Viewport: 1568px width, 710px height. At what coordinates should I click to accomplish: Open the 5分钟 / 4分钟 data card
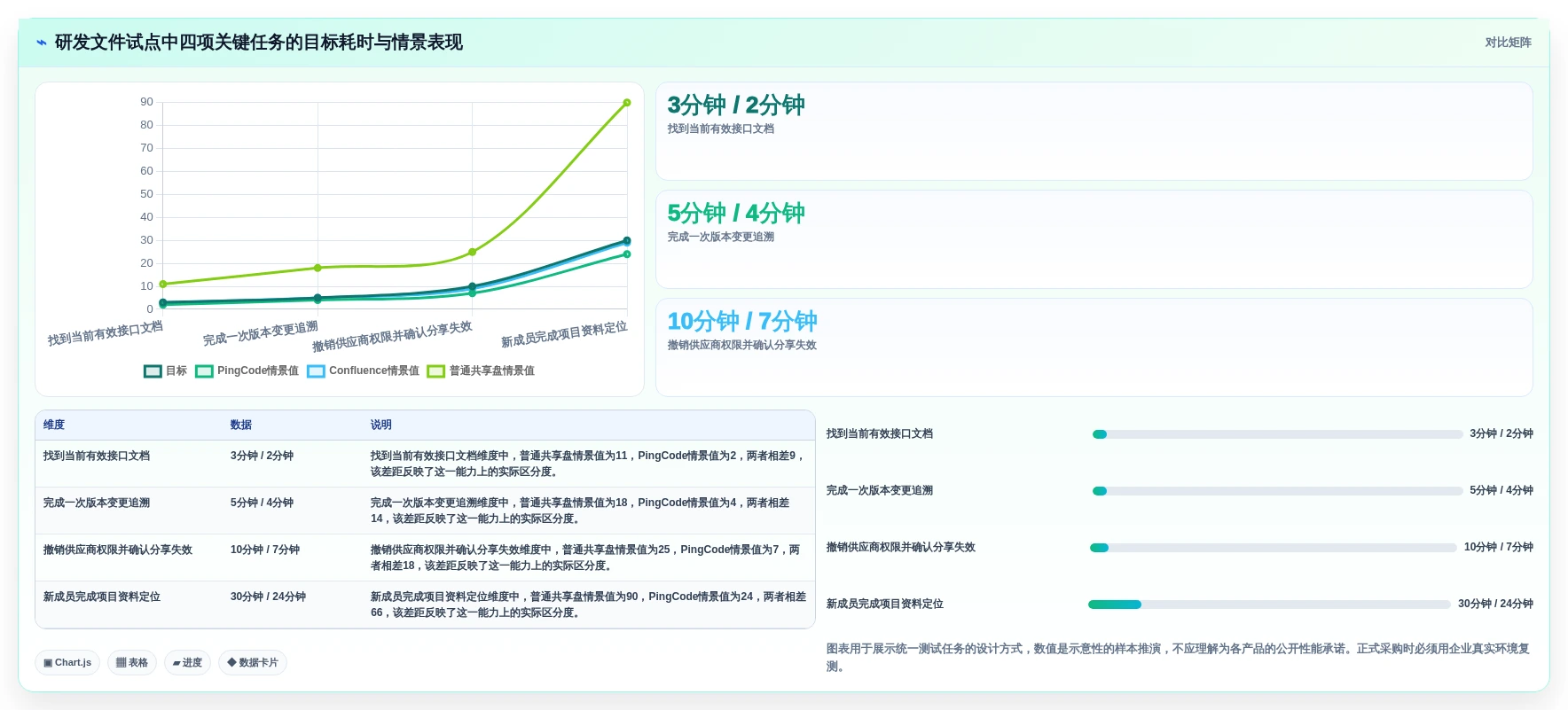[1094, 239]
